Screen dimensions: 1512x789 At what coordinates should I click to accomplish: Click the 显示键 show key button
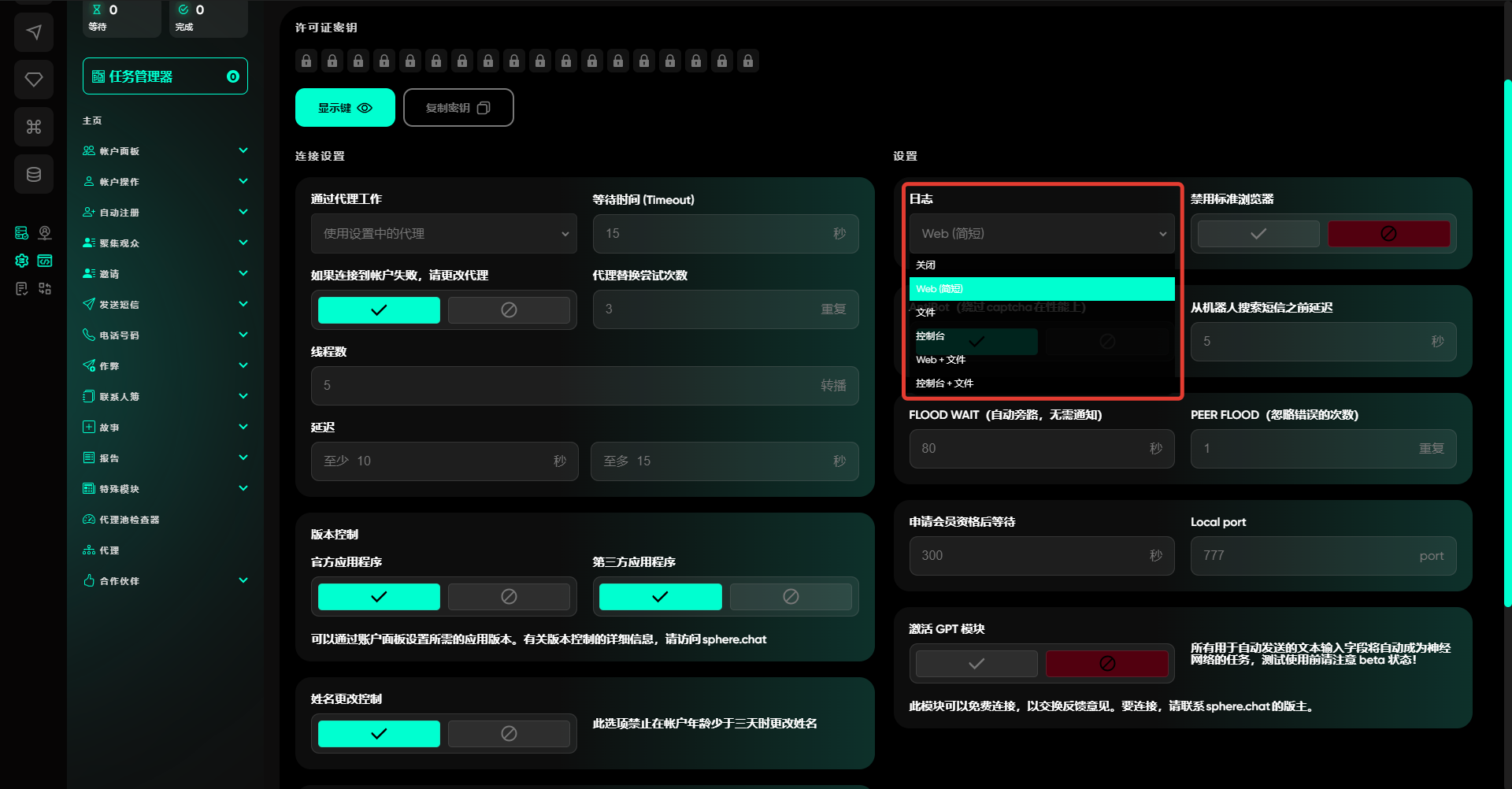[x=345, y=108]
